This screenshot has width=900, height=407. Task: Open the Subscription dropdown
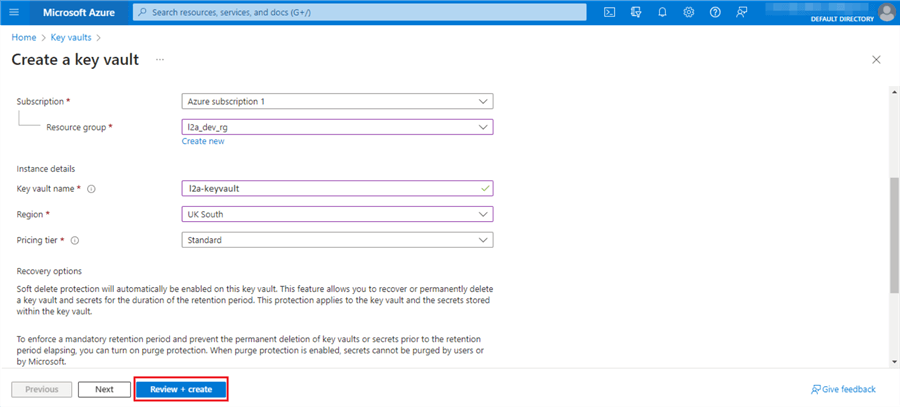(337, 102)
